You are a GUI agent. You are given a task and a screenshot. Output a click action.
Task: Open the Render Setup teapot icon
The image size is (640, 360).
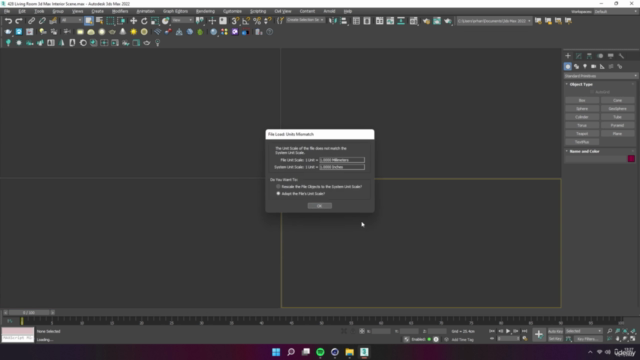pyautogui.click(x=426, y=21)
